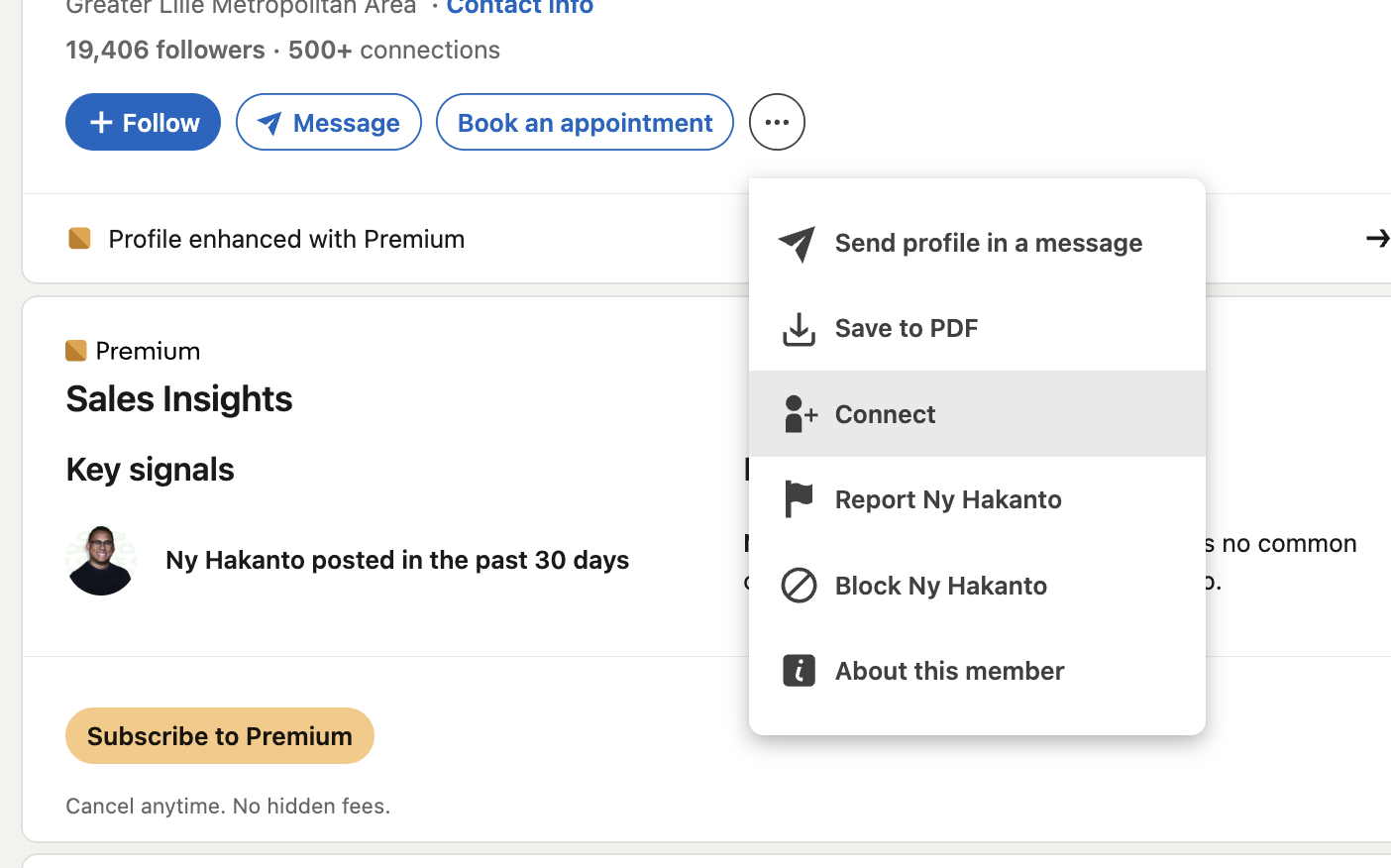Click the Message button
The height and width of the screenshot is (868, 1391).
pos(329,122)
